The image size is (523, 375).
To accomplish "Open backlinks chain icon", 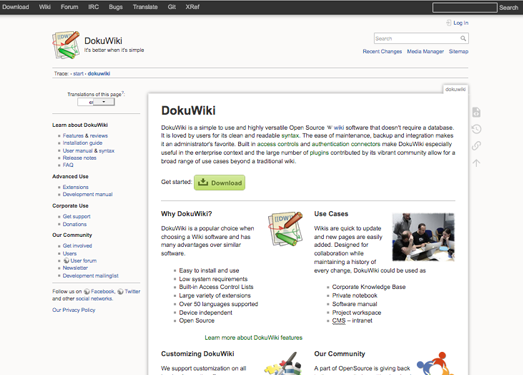I will tap(476, 145).
